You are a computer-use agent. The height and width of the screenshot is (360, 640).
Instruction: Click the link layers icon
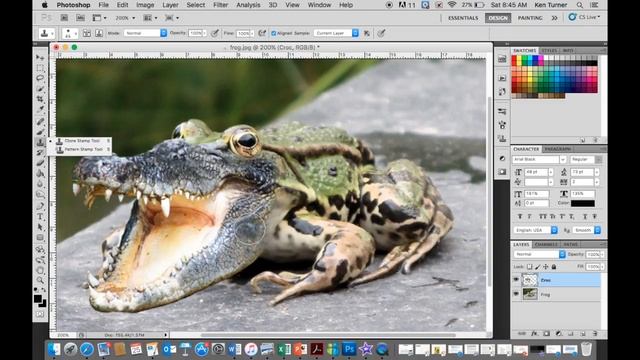click(x=522, y=333)
